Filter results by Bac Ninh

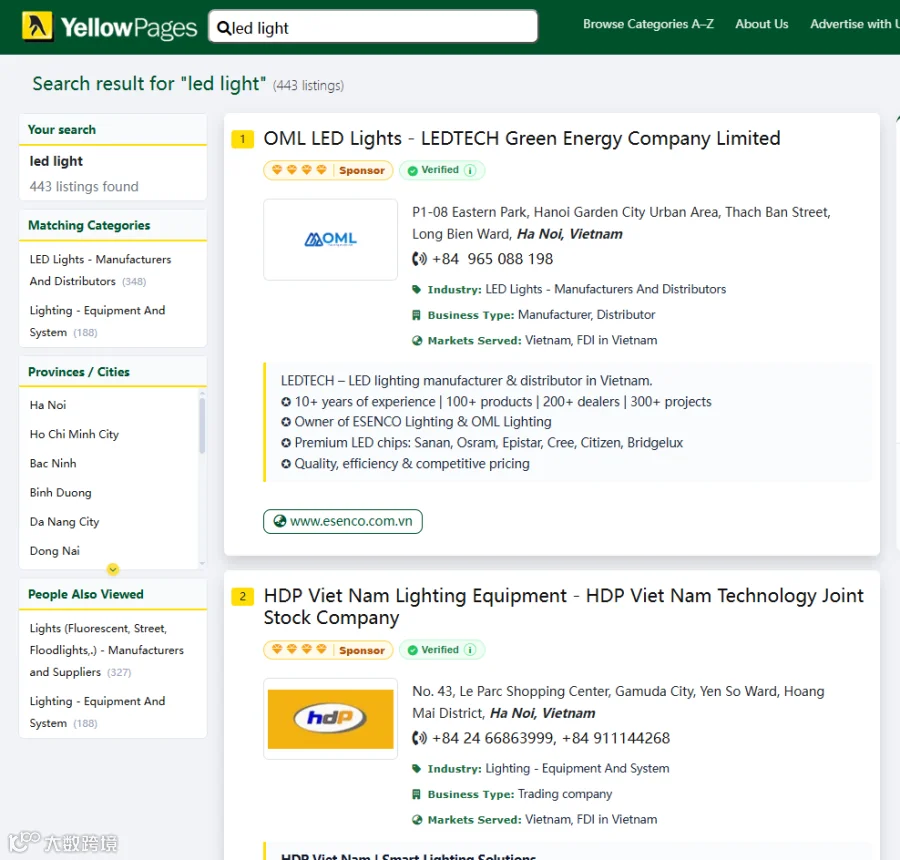(x=53, y=463)
